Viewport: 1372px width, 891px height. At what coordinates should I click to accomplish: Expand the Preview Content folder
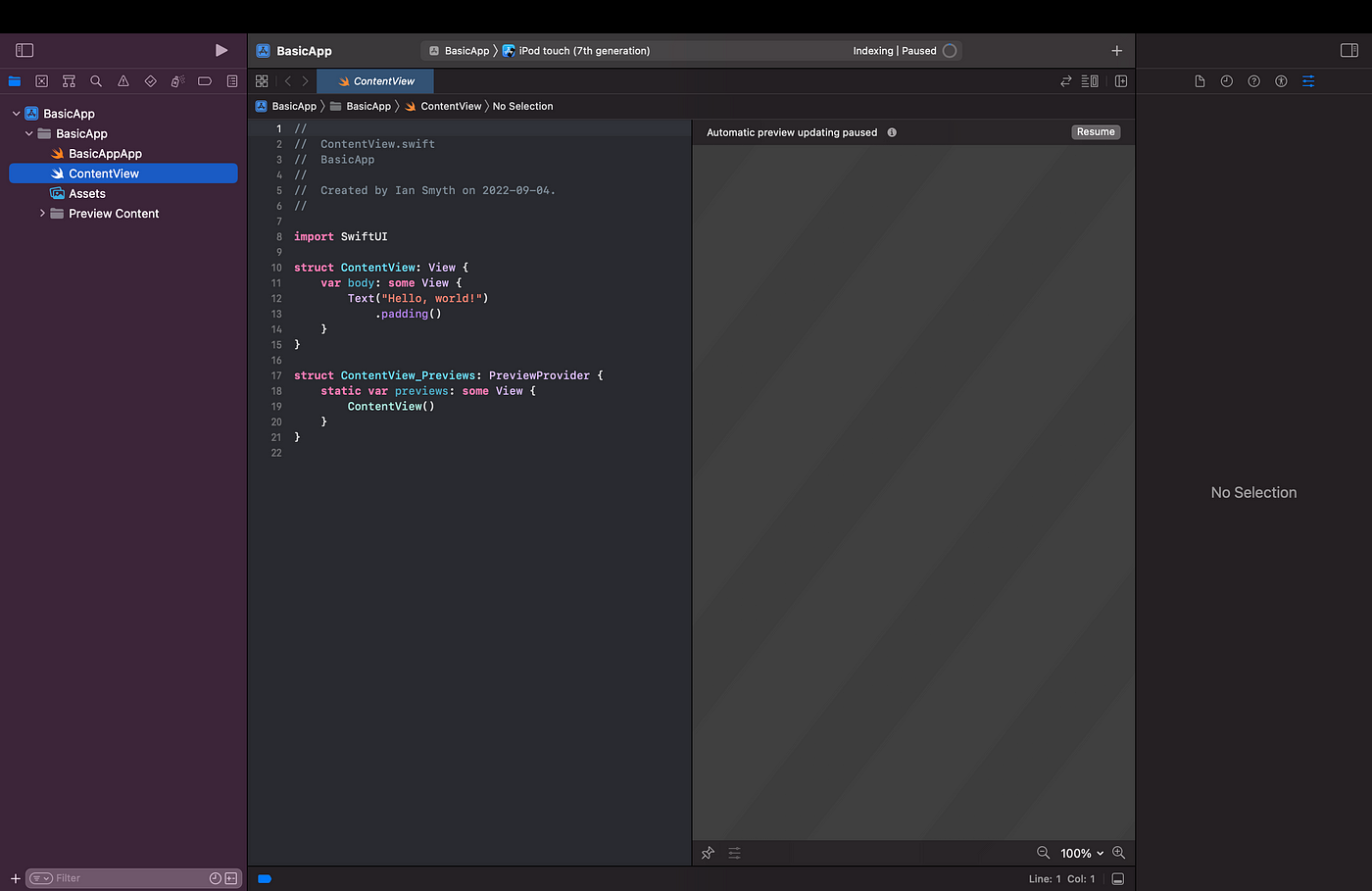(42, 213)
